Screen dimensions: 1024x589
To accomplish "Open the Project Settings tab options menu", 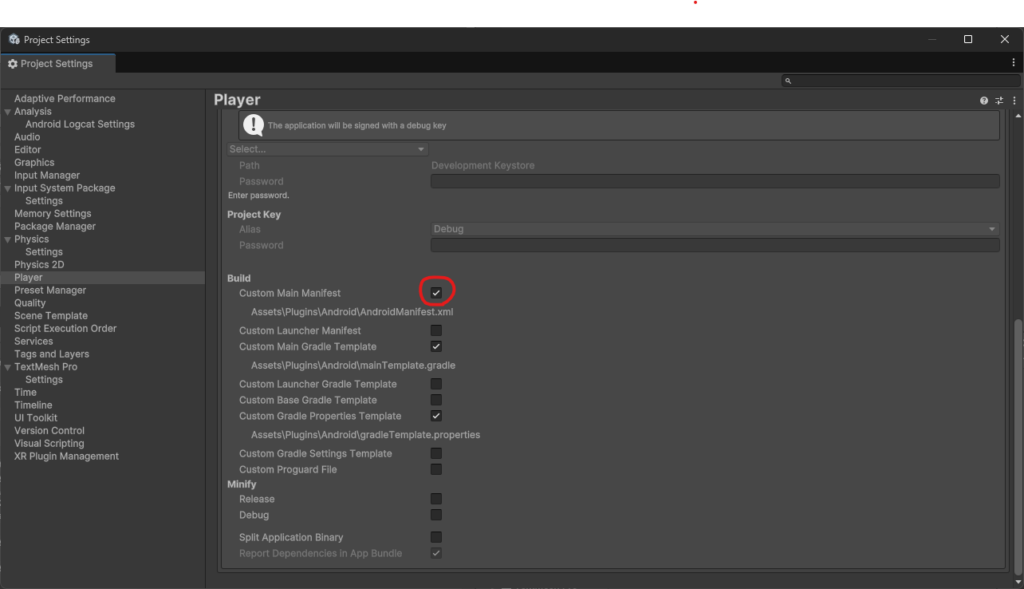I will tap(1014, 63).
